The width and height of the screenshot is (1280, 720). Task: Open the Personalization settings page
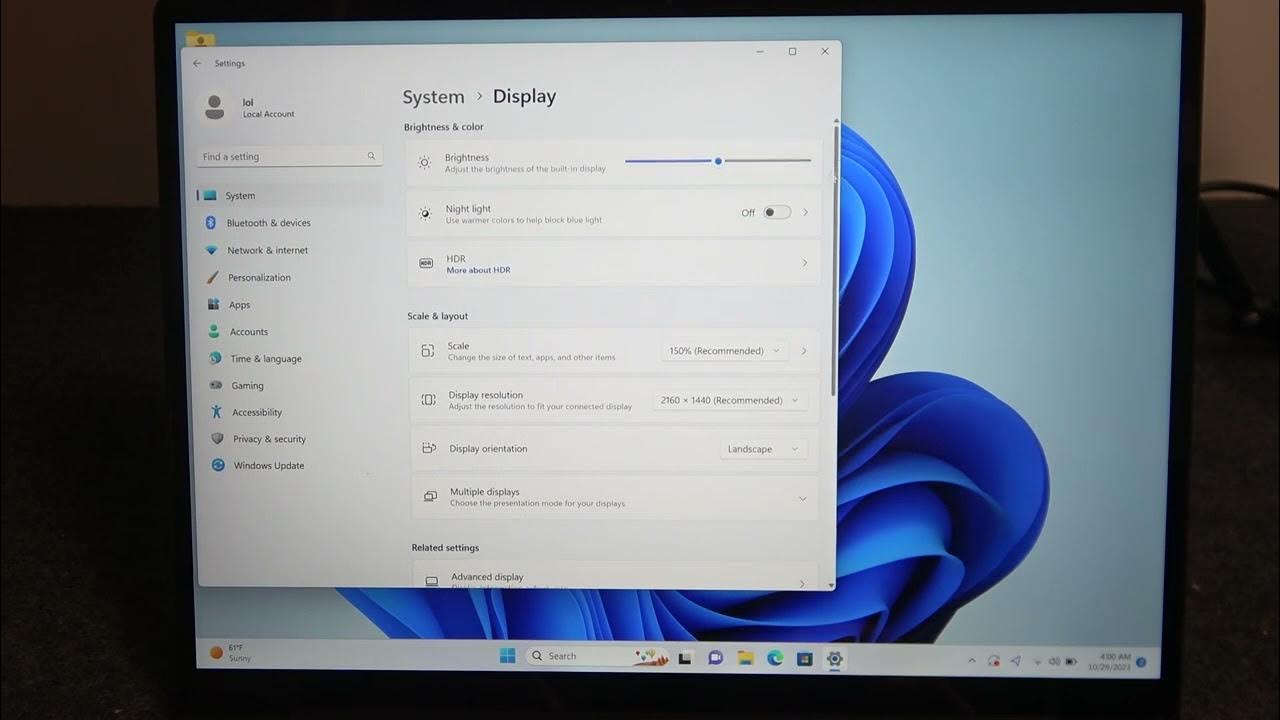point(259,278)
